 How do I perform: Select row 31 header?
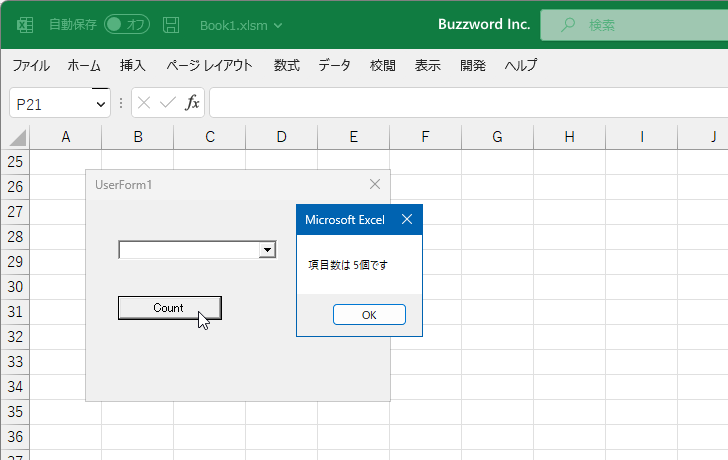(15, 311)
